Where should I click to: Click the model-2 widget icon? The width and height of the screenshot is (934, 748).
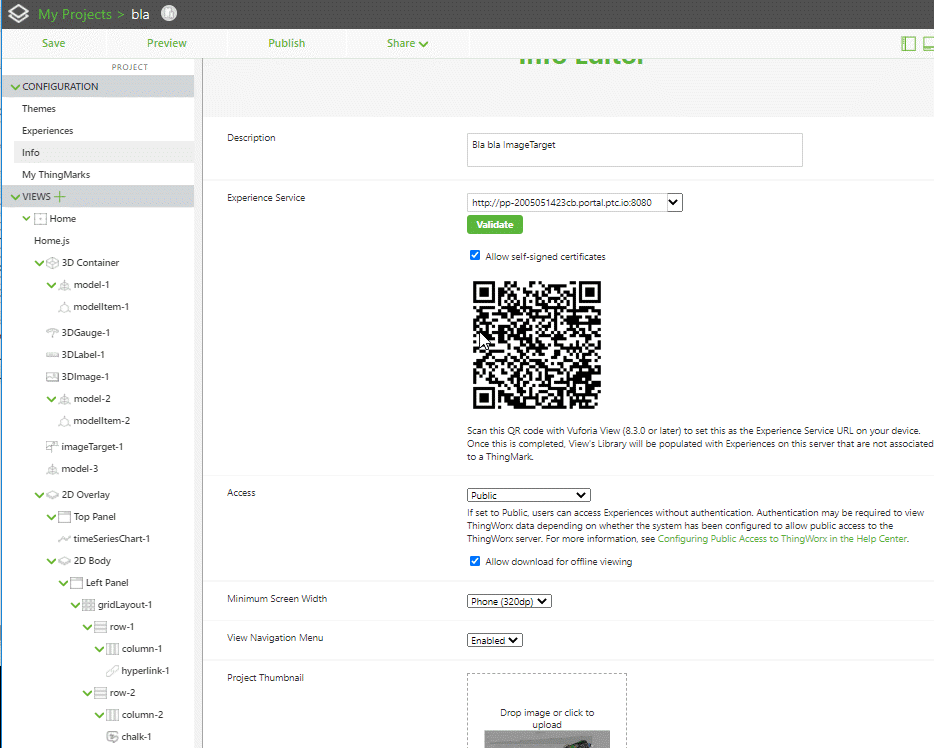[64, 399]
